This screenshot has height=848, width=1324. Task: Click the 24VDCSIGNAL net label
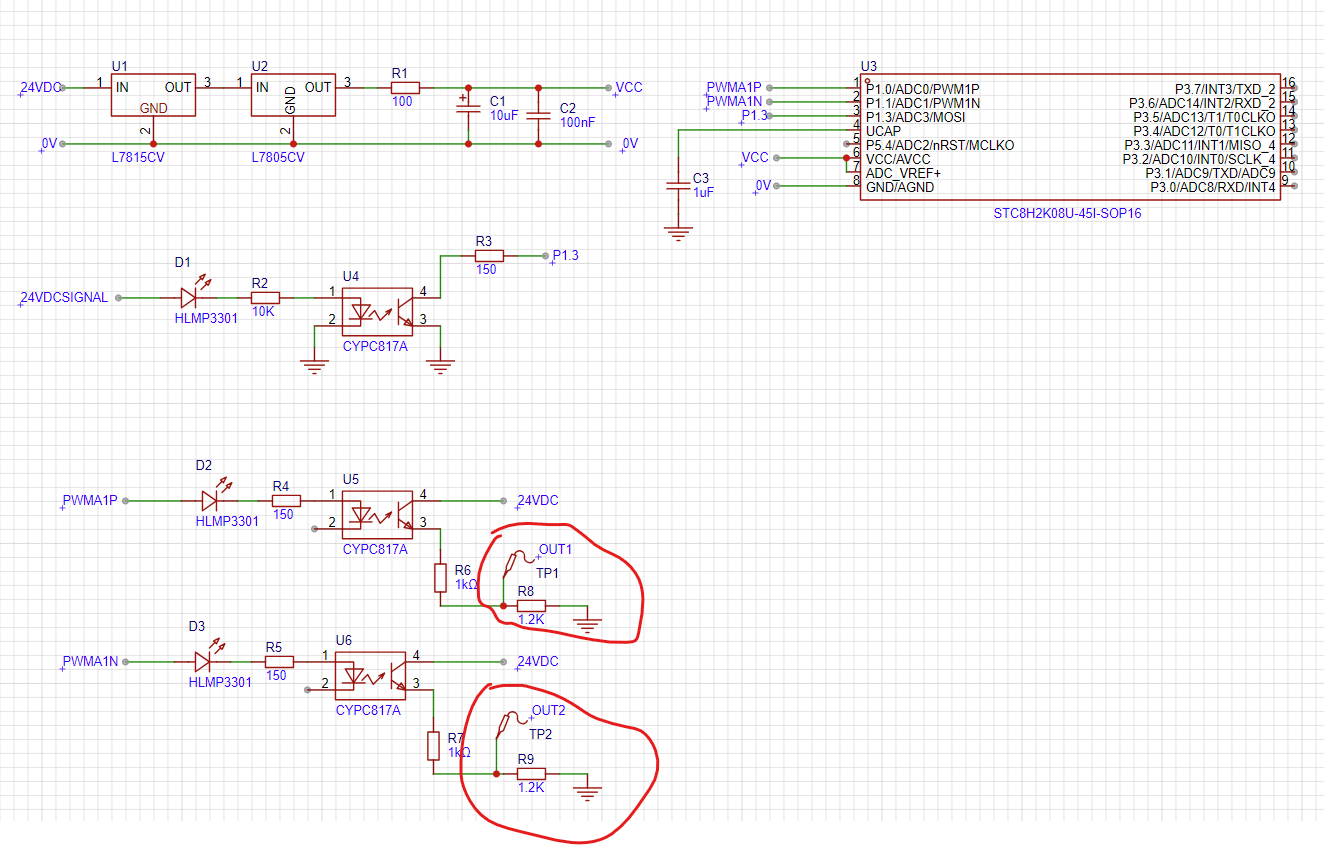coord(64,298)
